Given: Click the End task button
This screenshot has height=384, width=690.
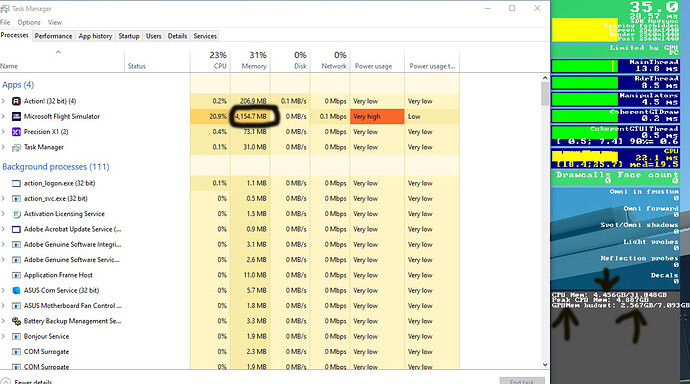Looking at the screenshot, I should tap(522, 381).
